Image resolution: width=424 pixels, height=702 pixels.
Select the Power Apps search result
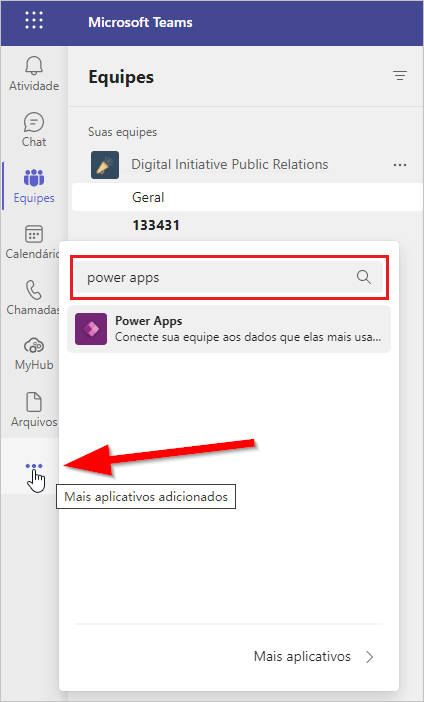(229, 329)
